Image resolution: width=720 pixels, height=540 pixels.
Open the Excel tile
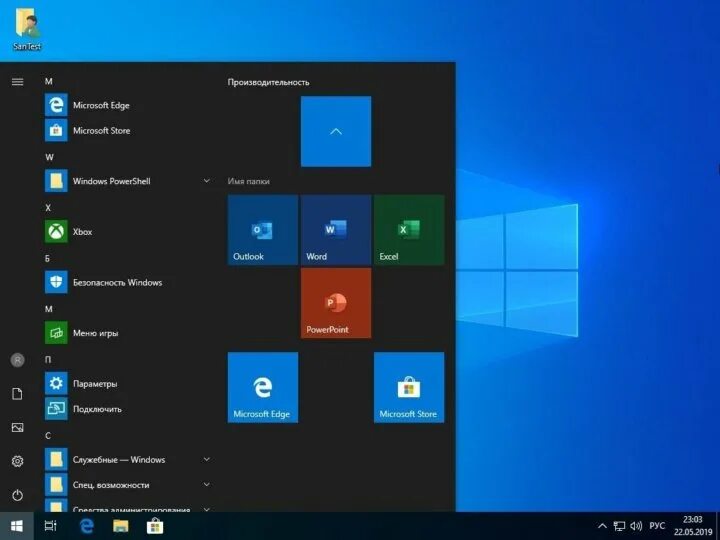(x=409, y=230)
